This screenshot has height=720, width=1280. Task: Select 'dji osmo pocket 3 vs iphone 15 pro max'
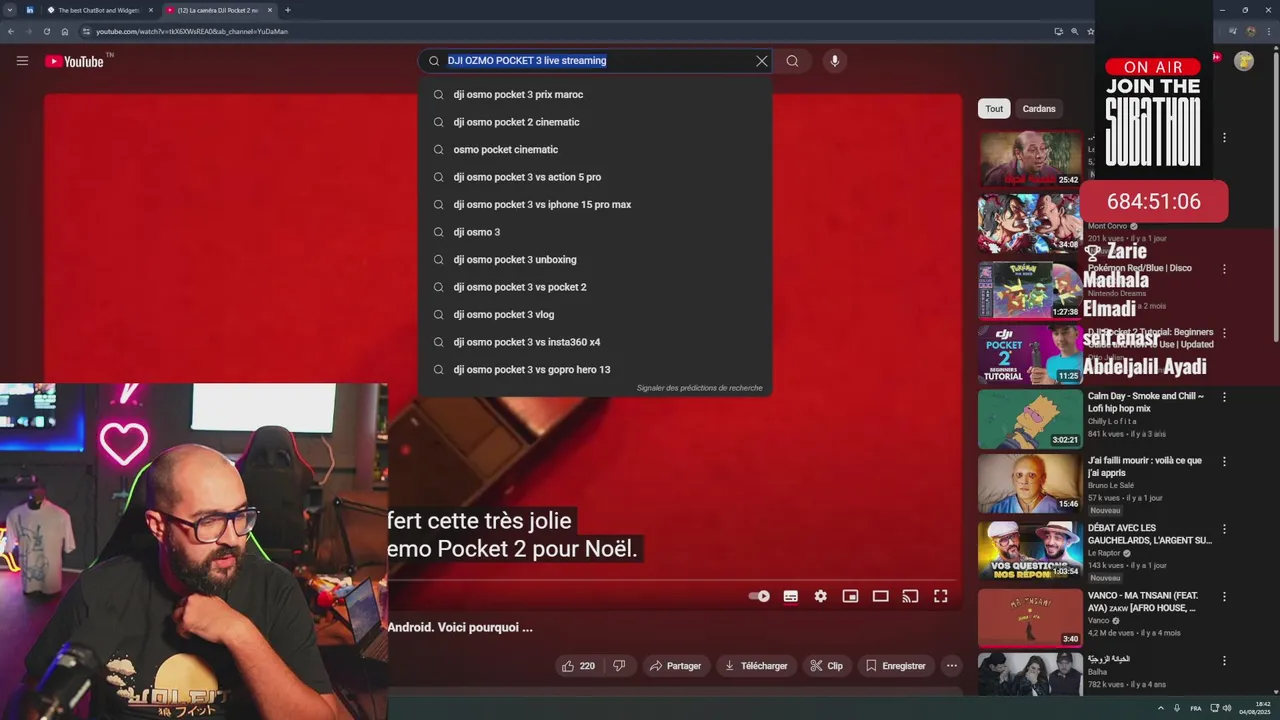595,205
